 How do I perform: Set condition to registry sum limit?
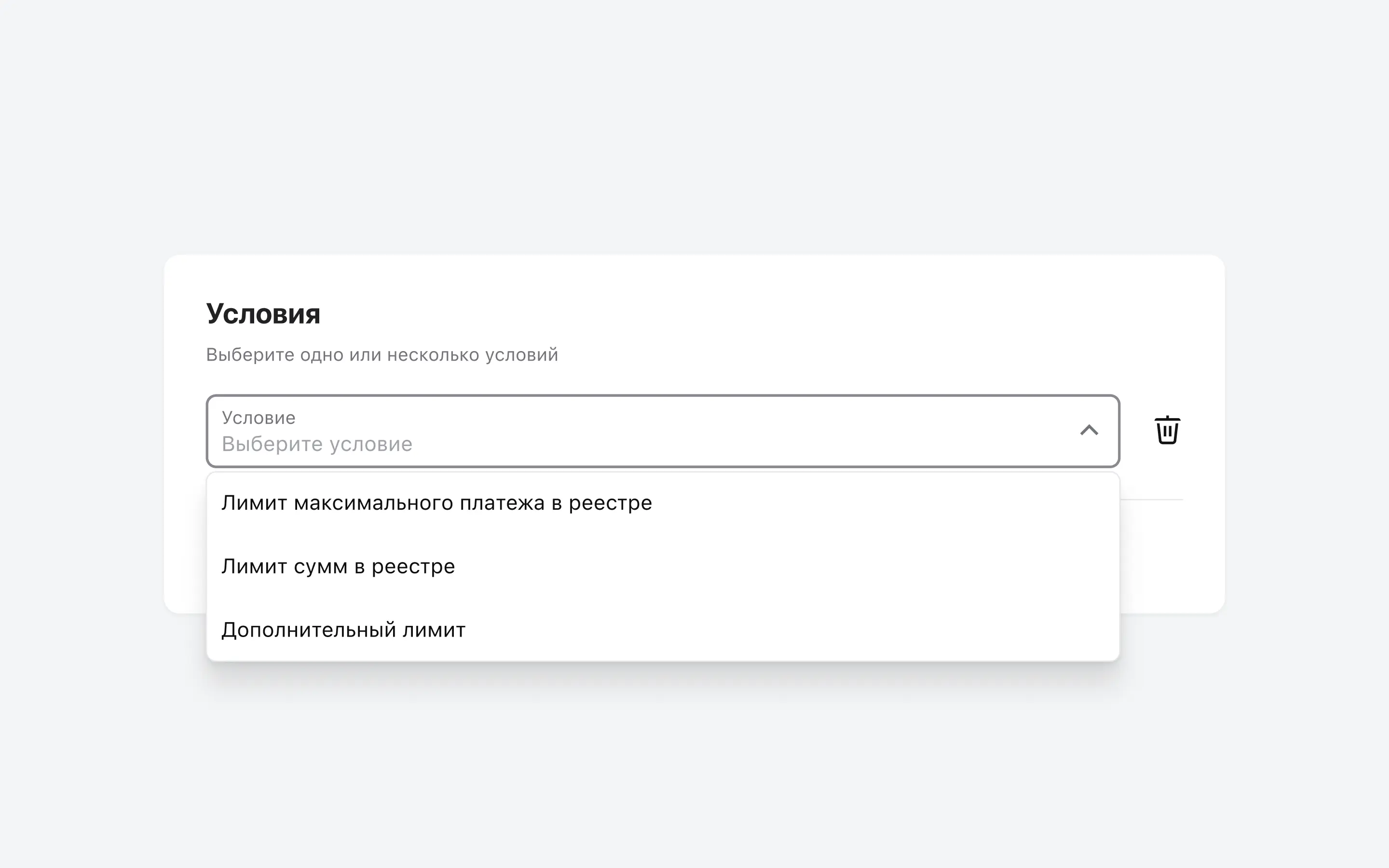tap(338, 567)
